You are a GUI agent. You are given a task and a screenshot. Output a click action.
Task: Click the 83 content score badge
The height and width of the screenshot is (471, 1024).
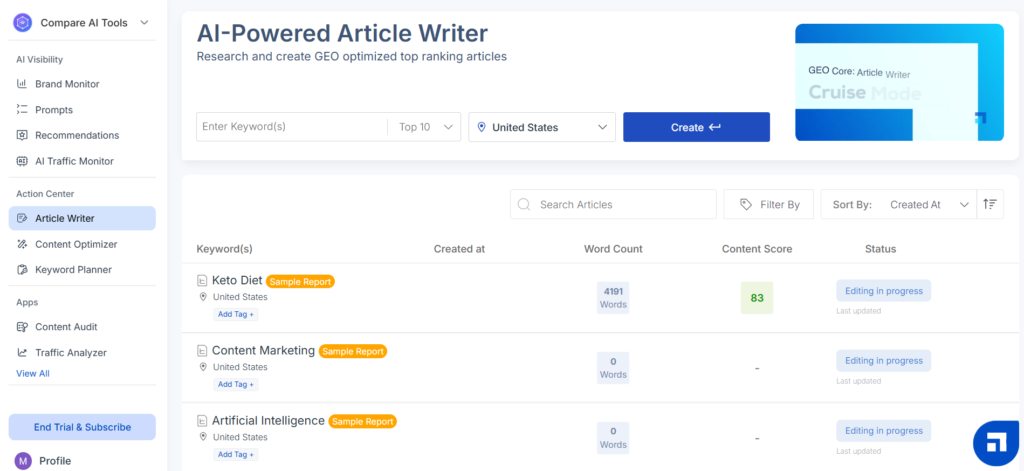coord(757,298)
